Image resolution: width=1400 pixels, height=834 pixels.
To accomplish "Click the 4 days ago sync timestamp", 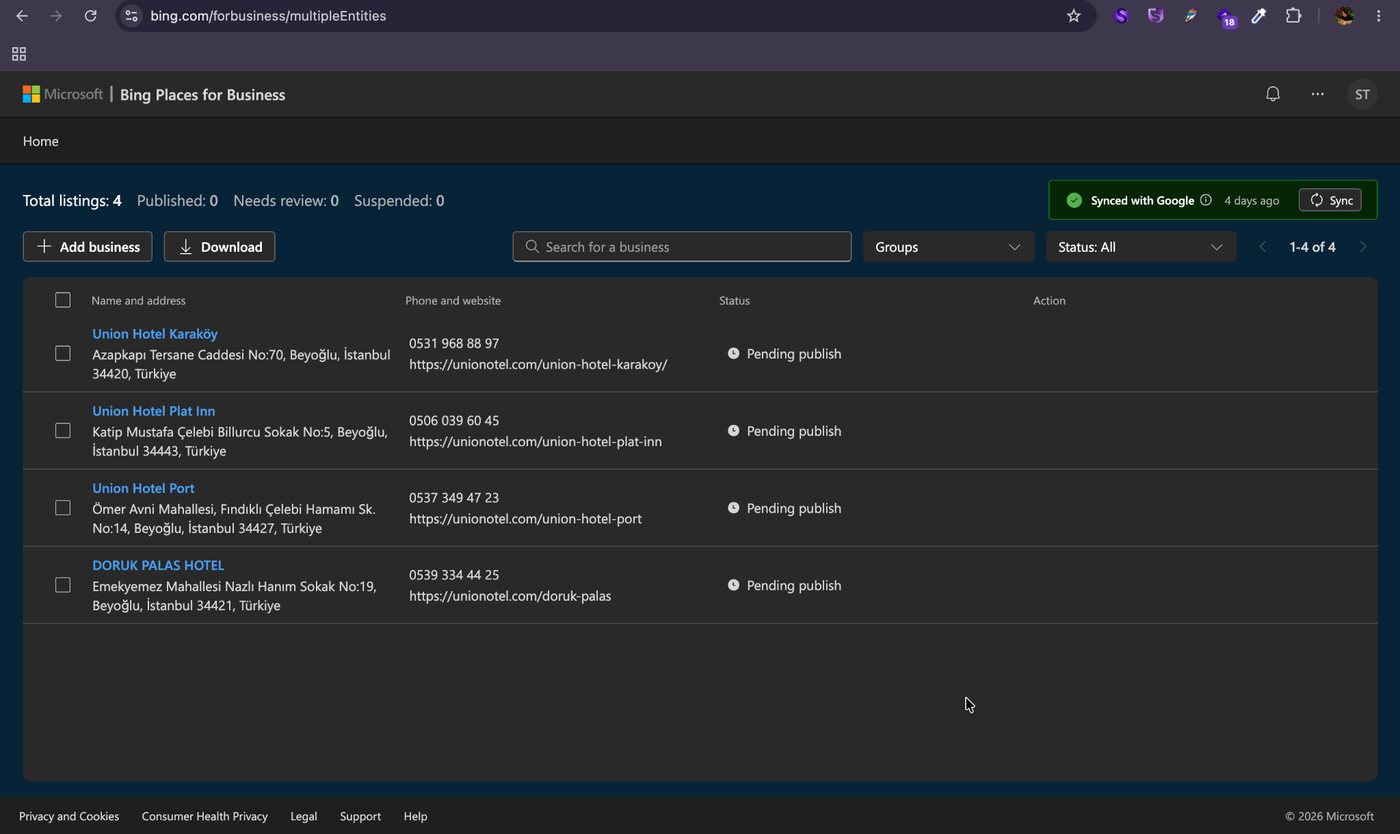I will coord(1252,200).
